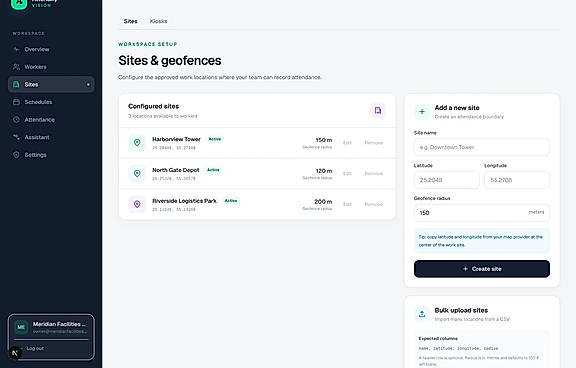Click the Riverside Logistics Park name
Viewport: 576px width, 368px height.
[184, 201]
